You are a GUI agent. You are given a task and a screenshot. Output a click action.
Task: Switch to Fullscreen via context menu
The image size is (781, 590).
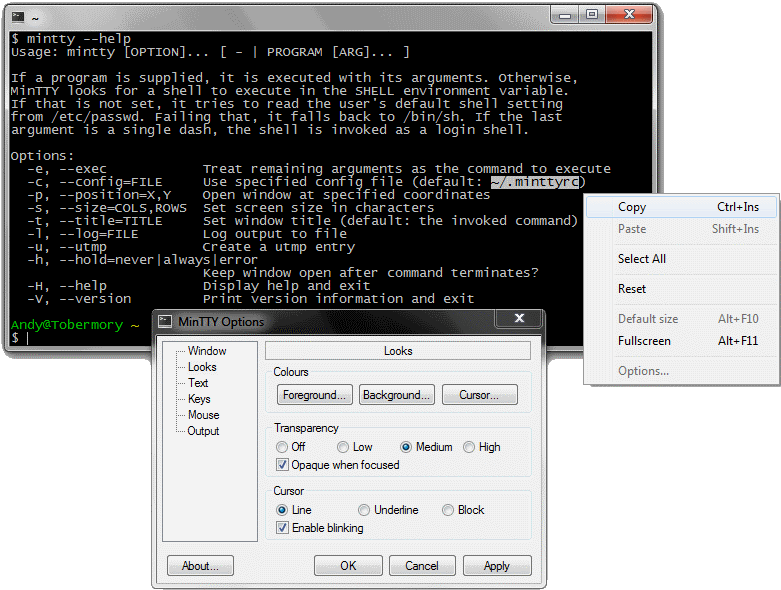681,341
